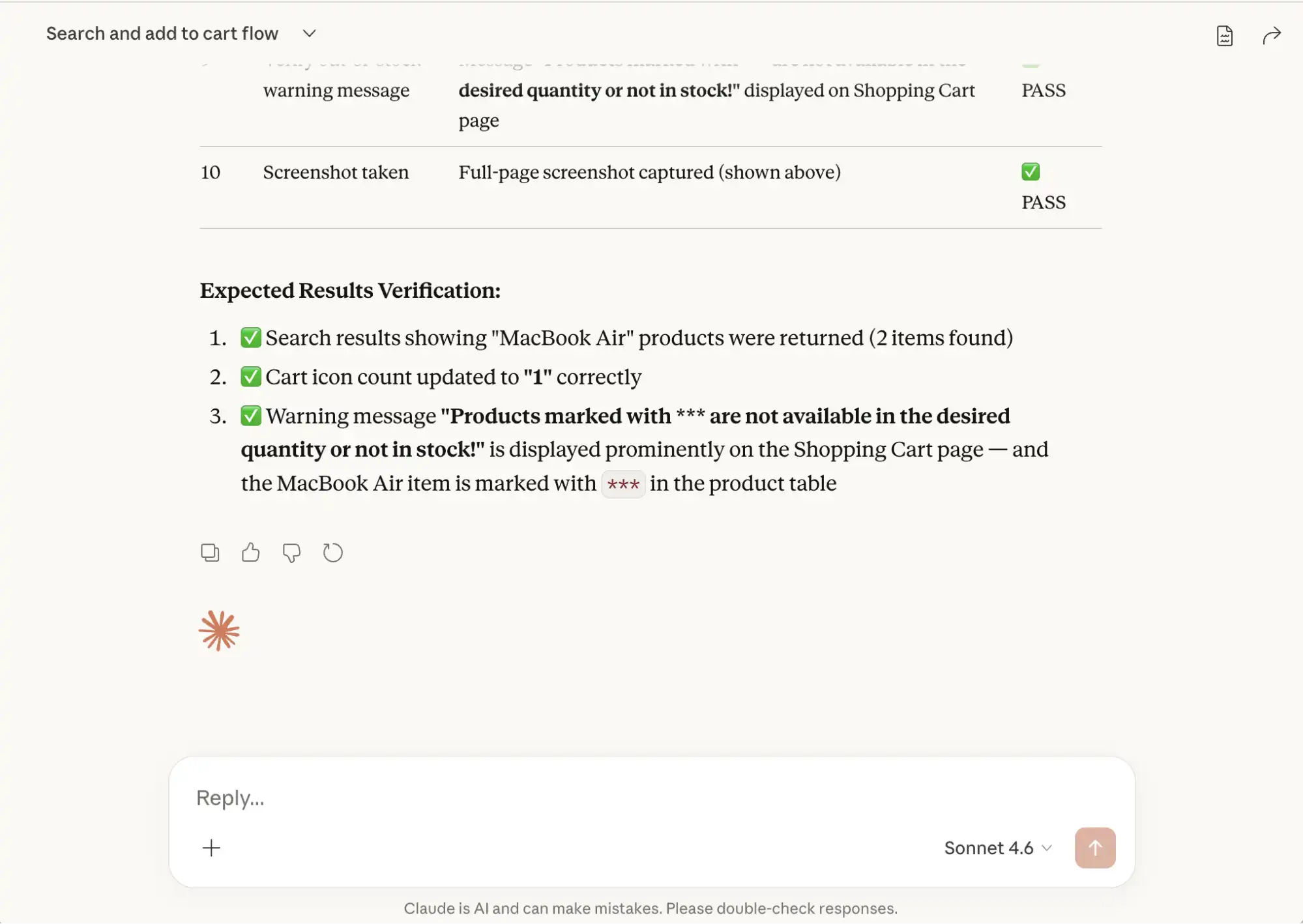Click the 'Screenshot taken' table cell
Viewport: 1303px width, 924px height.
coord(336,172)
